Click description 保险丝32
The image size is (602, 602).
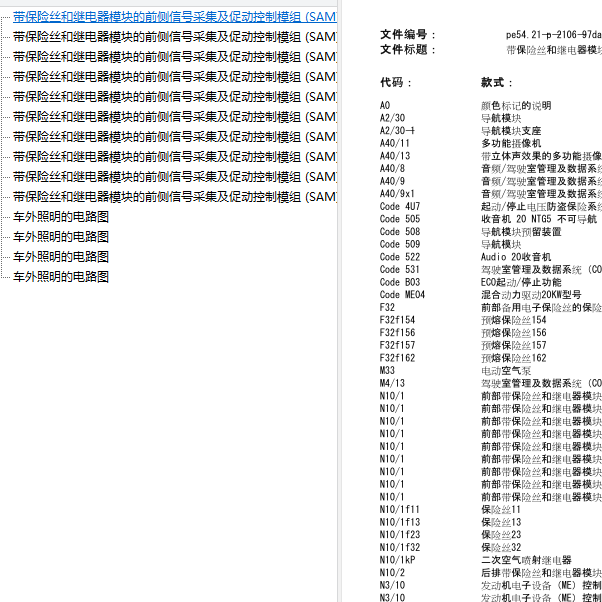click(501, 548)
